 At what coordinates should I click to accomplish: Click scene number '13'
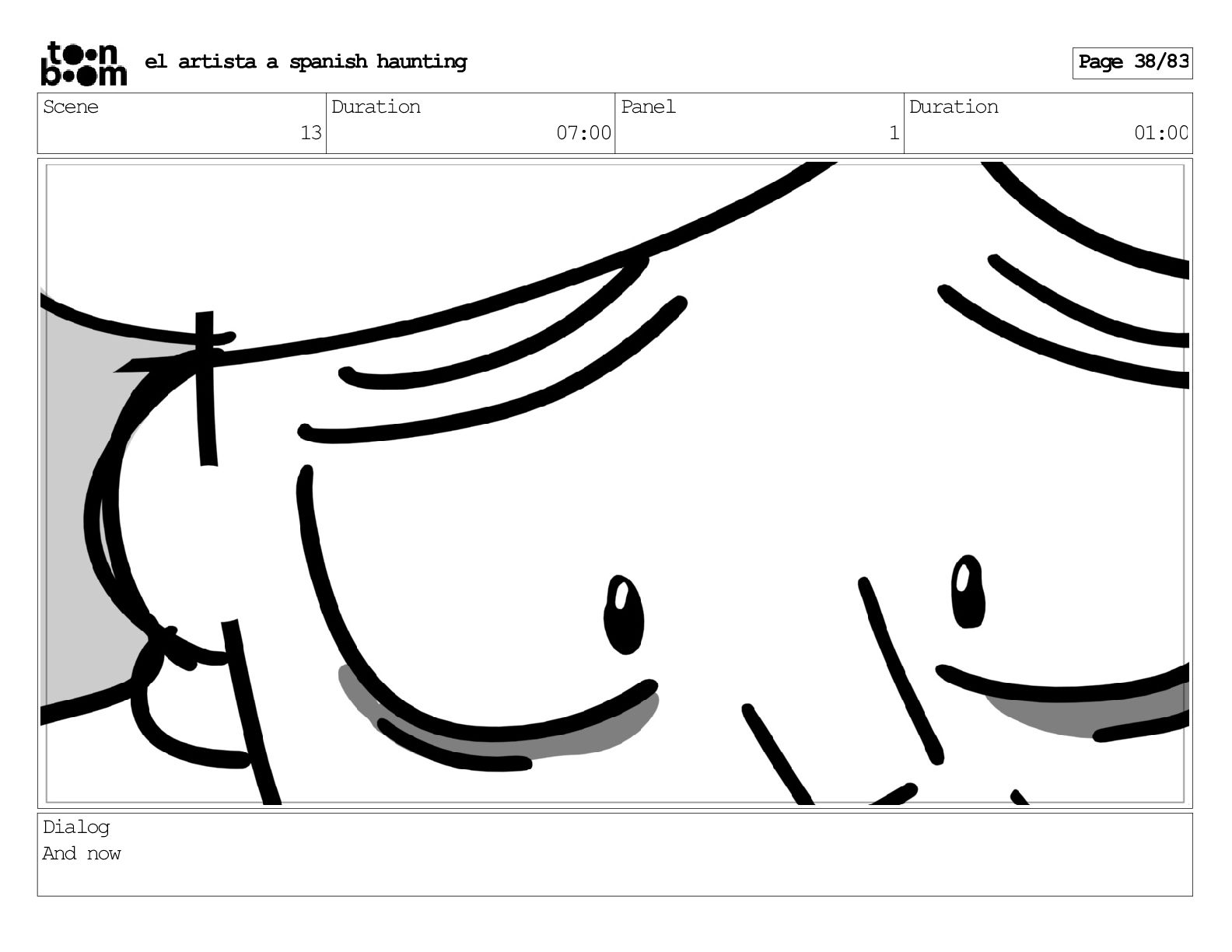click(311, 133)
